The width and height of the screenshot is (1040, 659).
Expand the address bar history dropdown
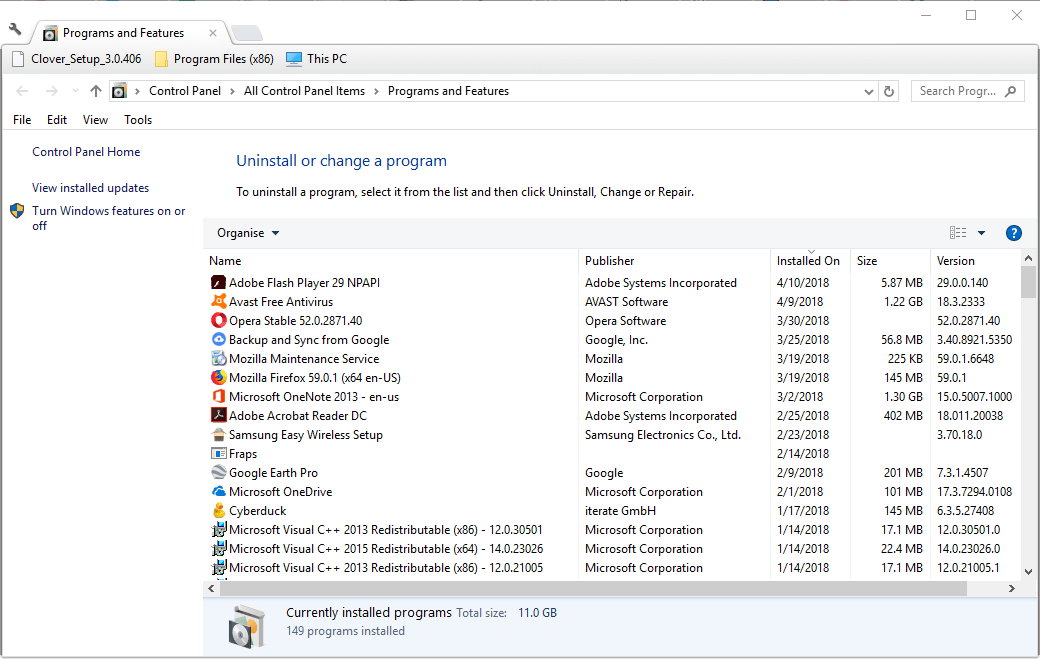pyautogui.click(x=868, y=91)
